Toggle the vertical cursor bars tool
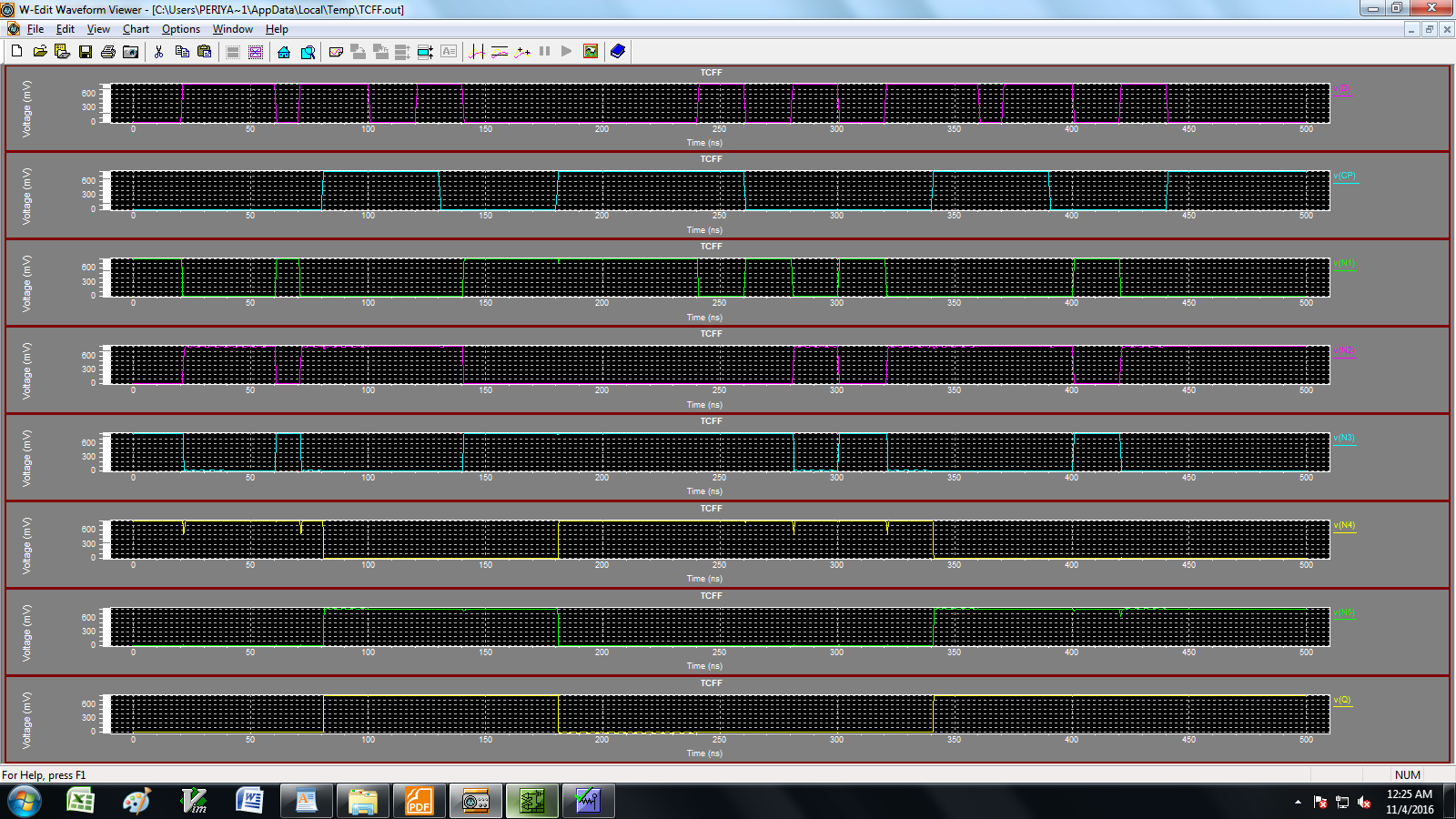Image resolution: width=1456 pixels, height=819 pixels. click(476, 52)
